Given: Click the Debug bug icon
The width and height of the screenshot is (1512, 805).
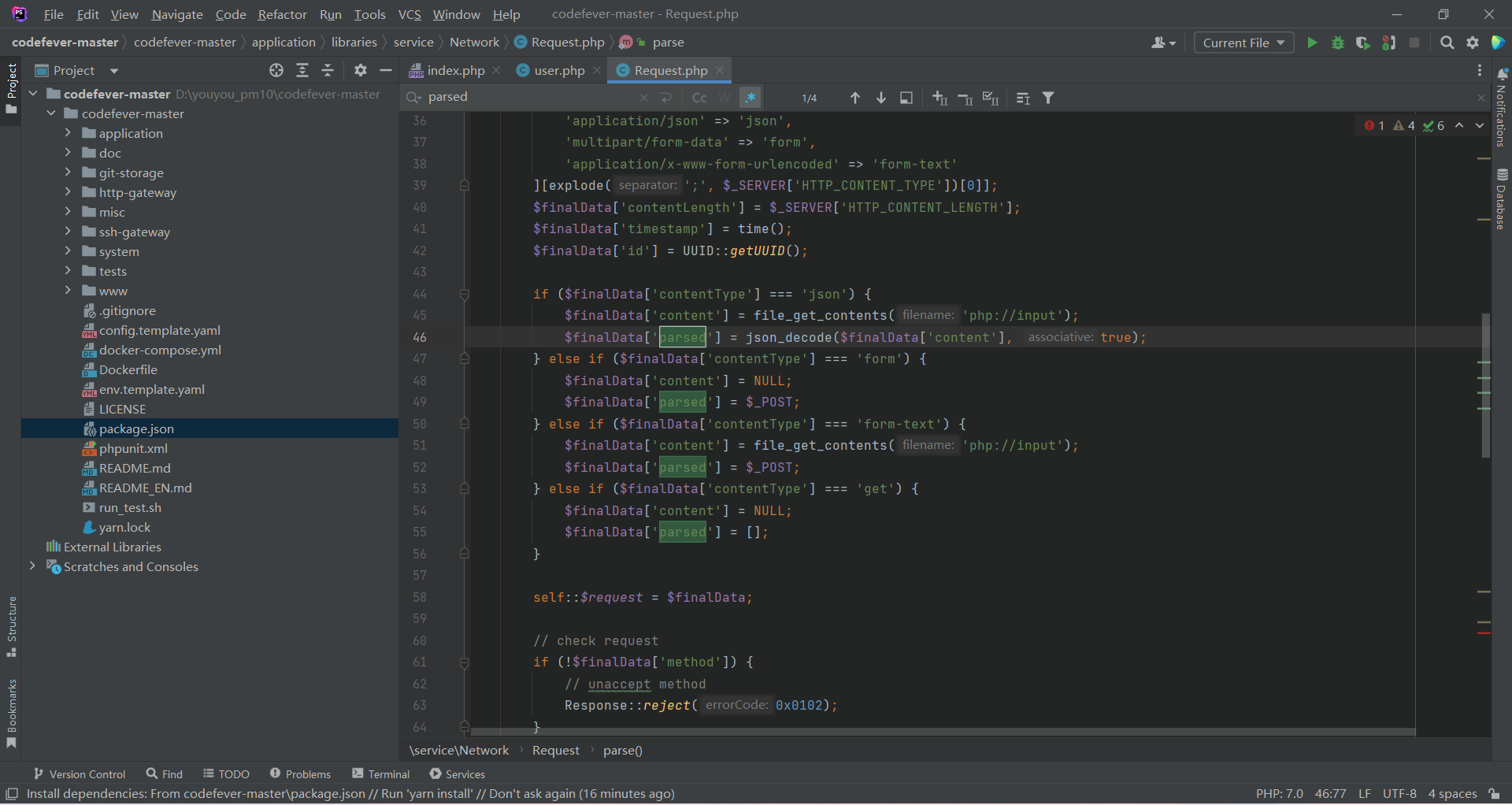Looking at the screenshot, I should (x=1337, y=43).
